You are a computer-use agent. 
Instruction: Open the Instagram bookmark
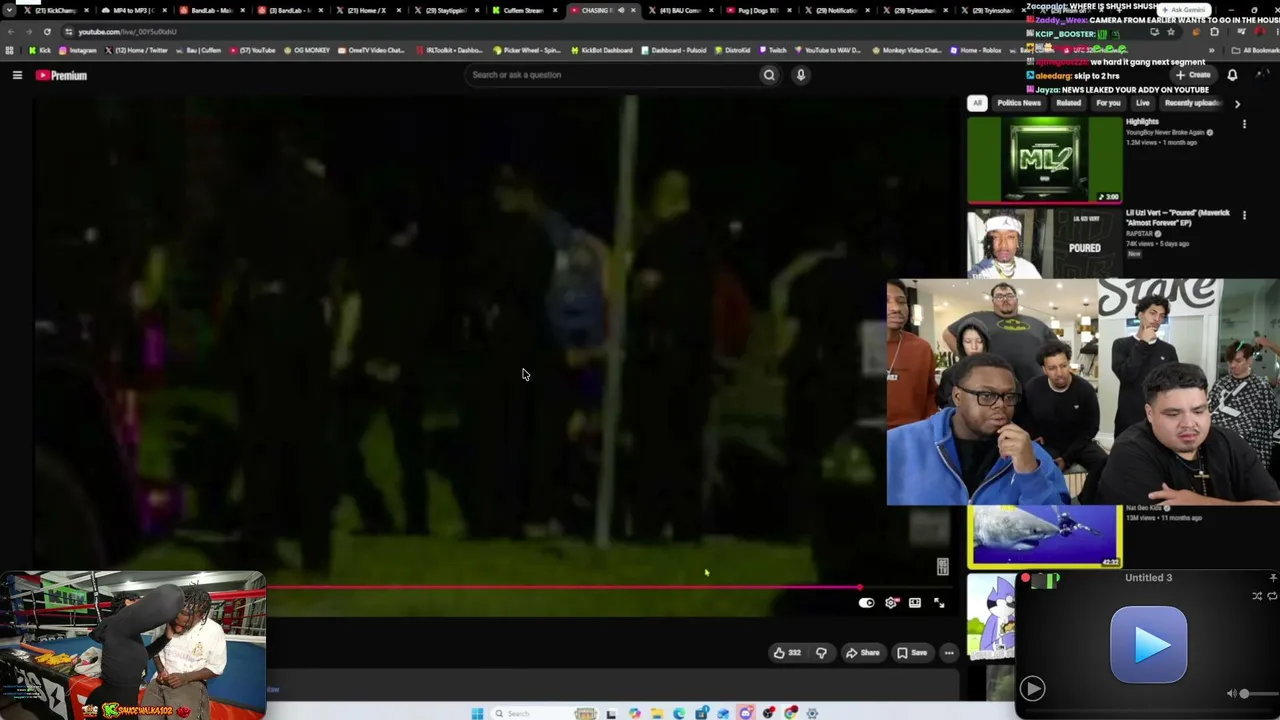pos(78,50)
